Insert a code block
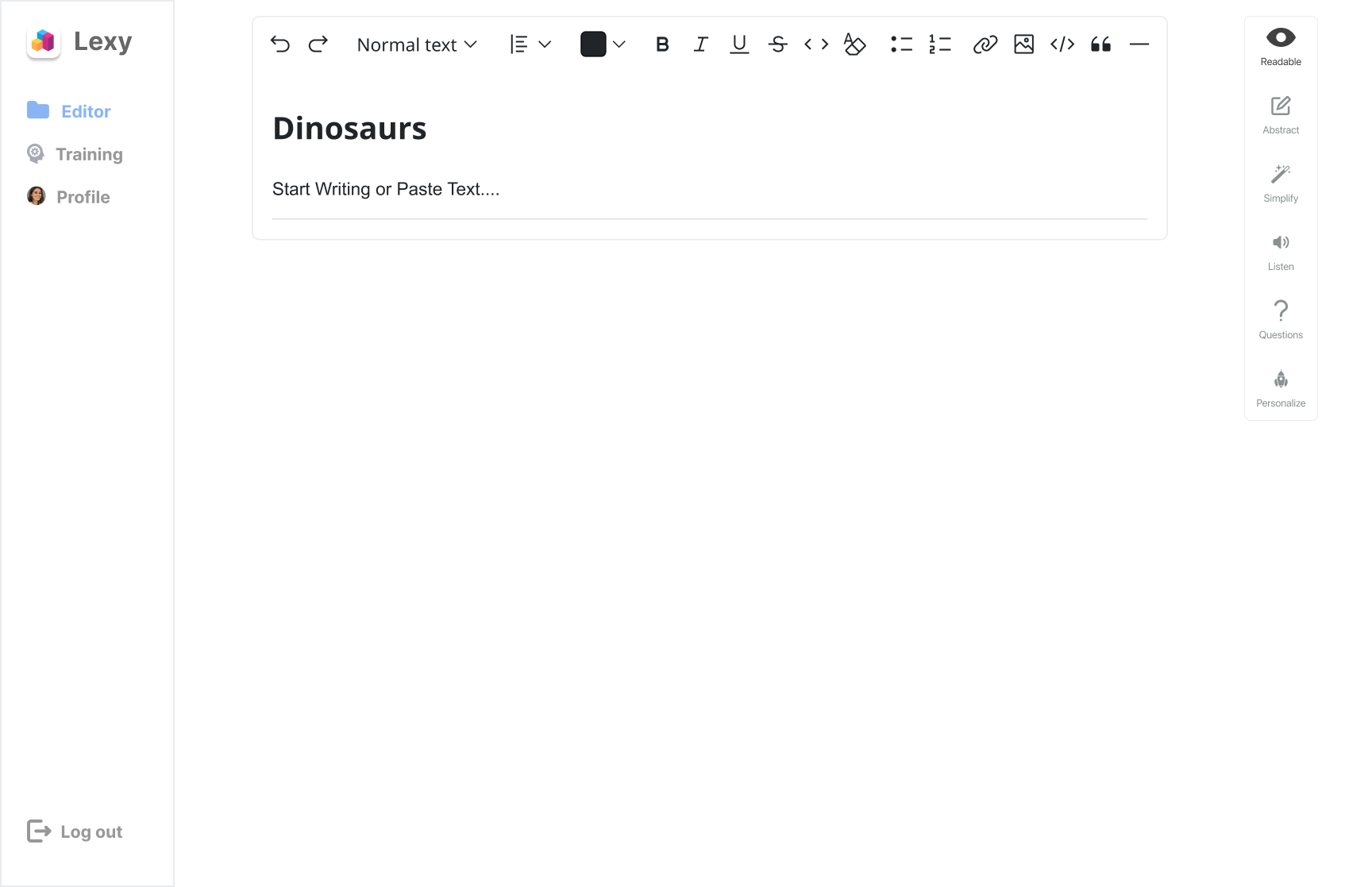 point(1062,44)
